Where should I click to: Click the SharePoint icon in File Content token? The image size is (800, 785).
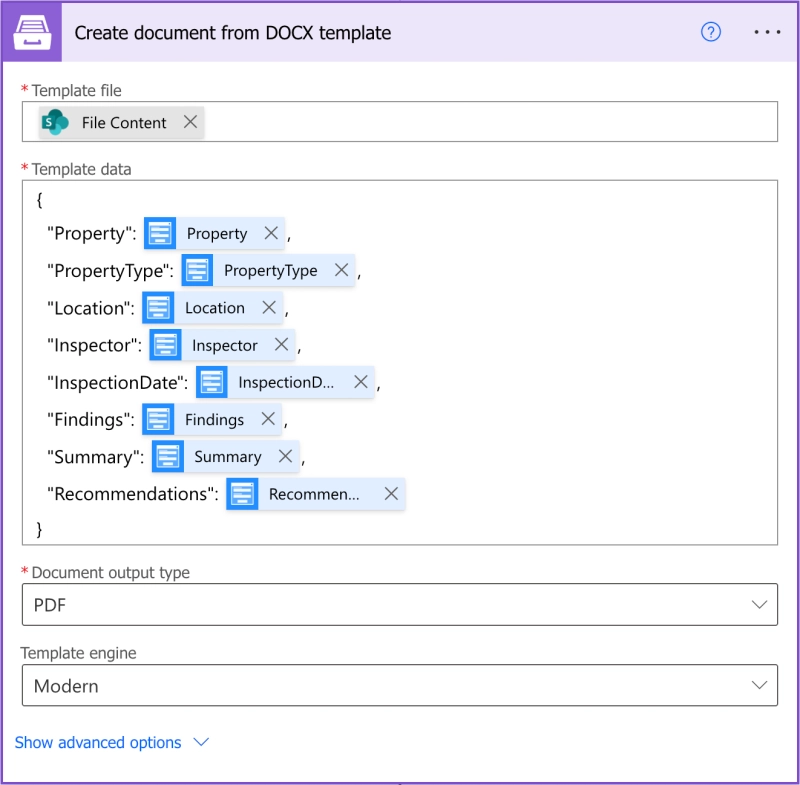pos(55,122)
